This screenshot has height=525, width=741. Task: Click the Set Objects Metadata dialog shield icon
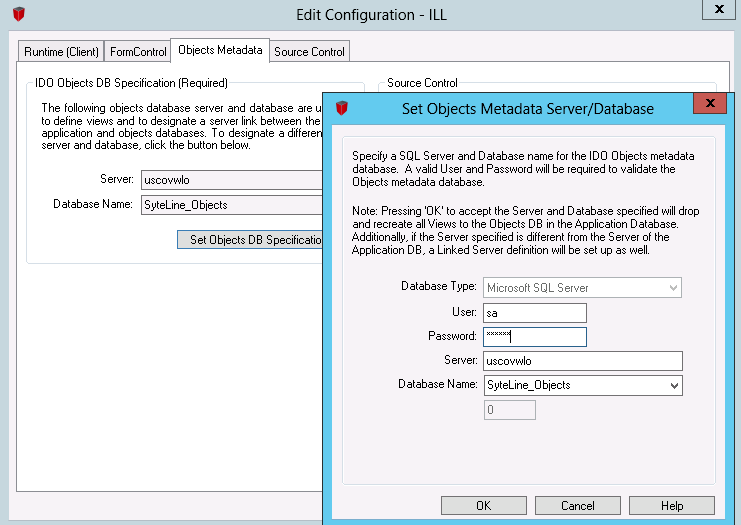click(343, 108)
